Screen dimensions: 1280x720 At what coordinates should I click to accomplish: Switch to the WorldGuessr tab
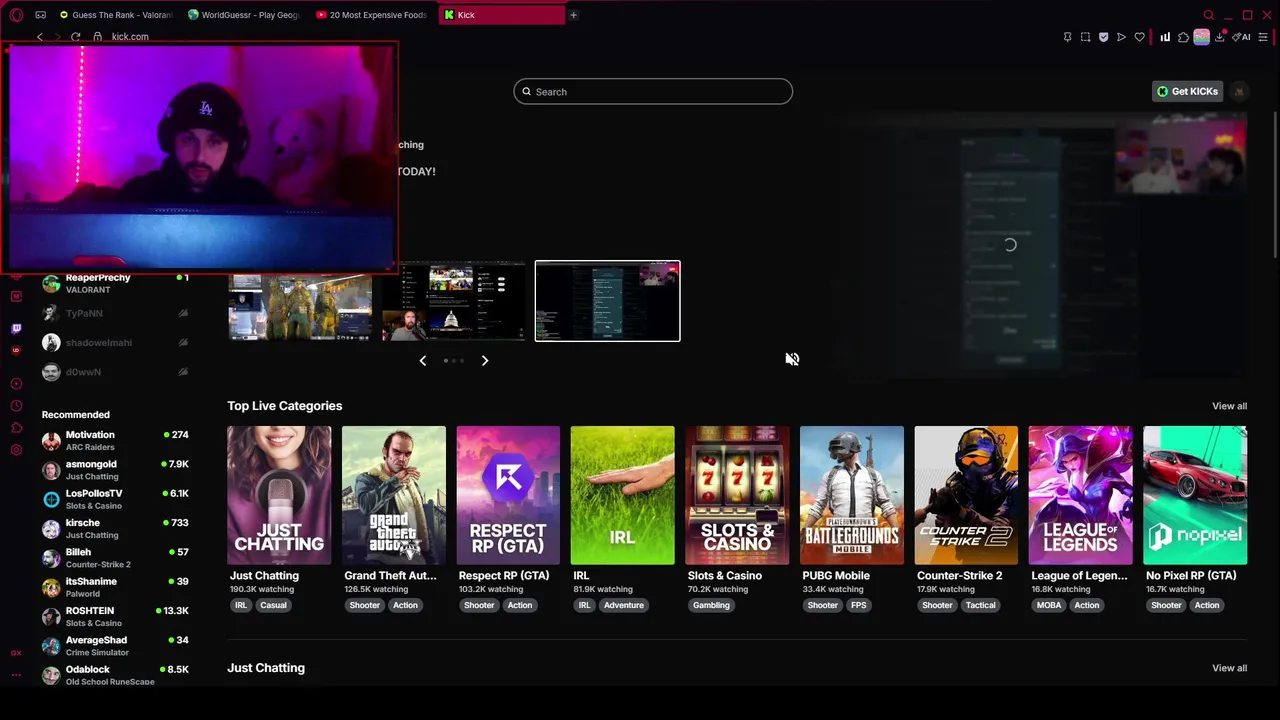[x=243, y=15]
